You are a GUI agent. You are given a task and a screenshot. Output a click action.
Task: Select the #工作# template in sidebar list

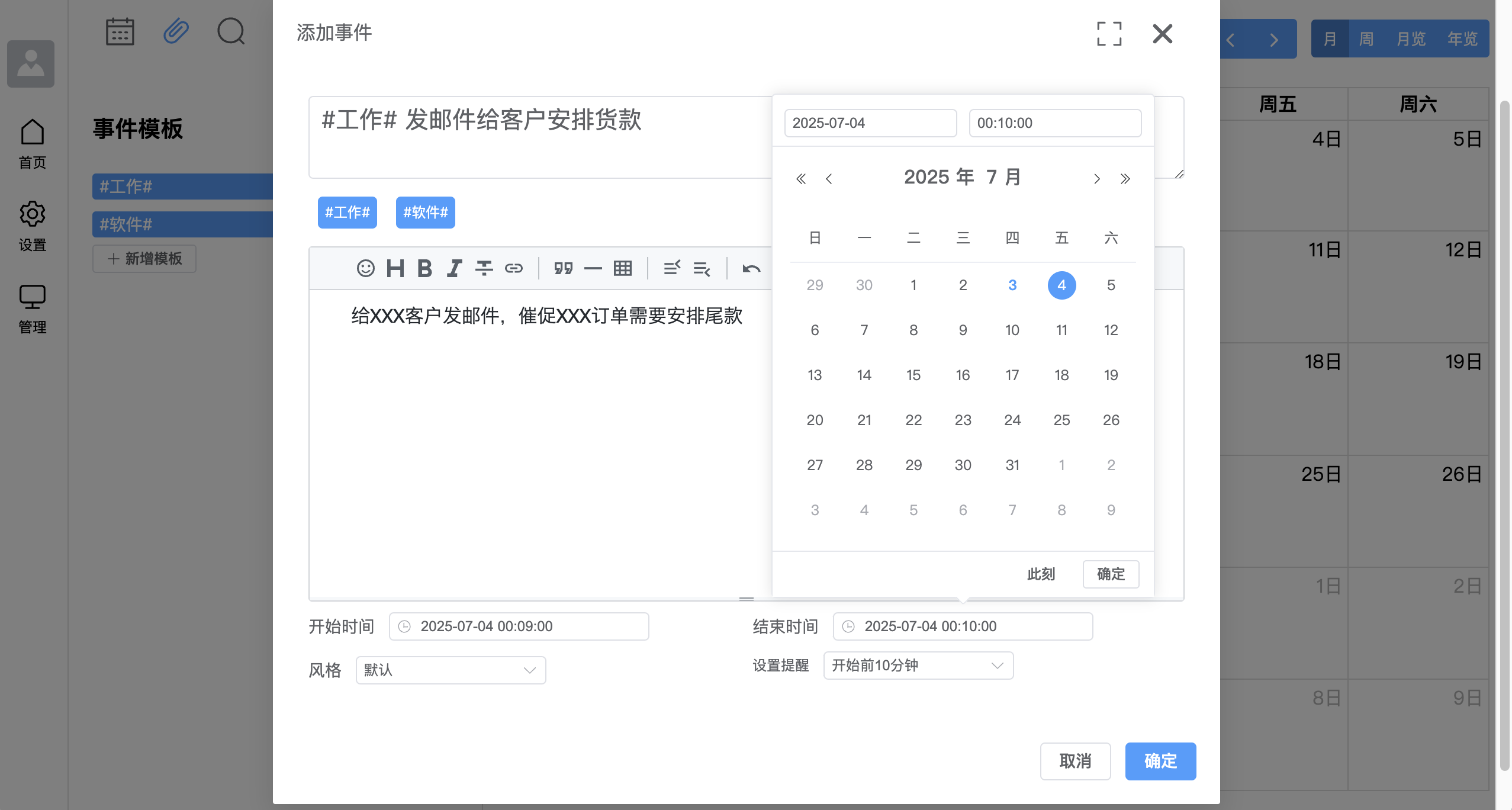(x=182, y=187)
